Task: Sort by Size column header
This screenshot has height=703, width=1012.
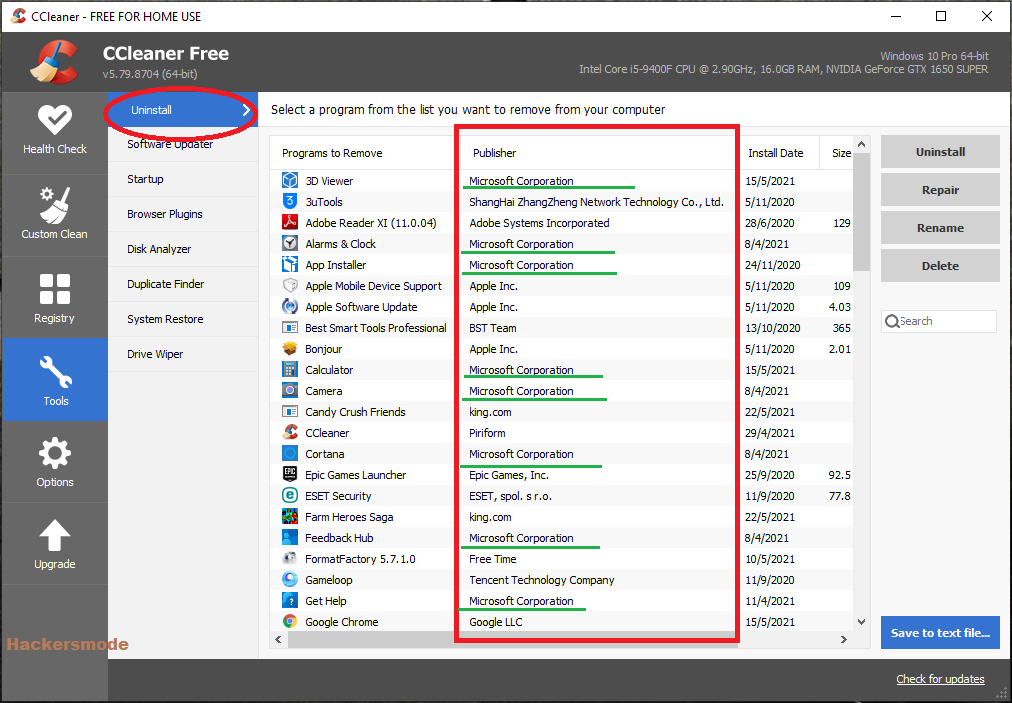Action: point(836,153)
